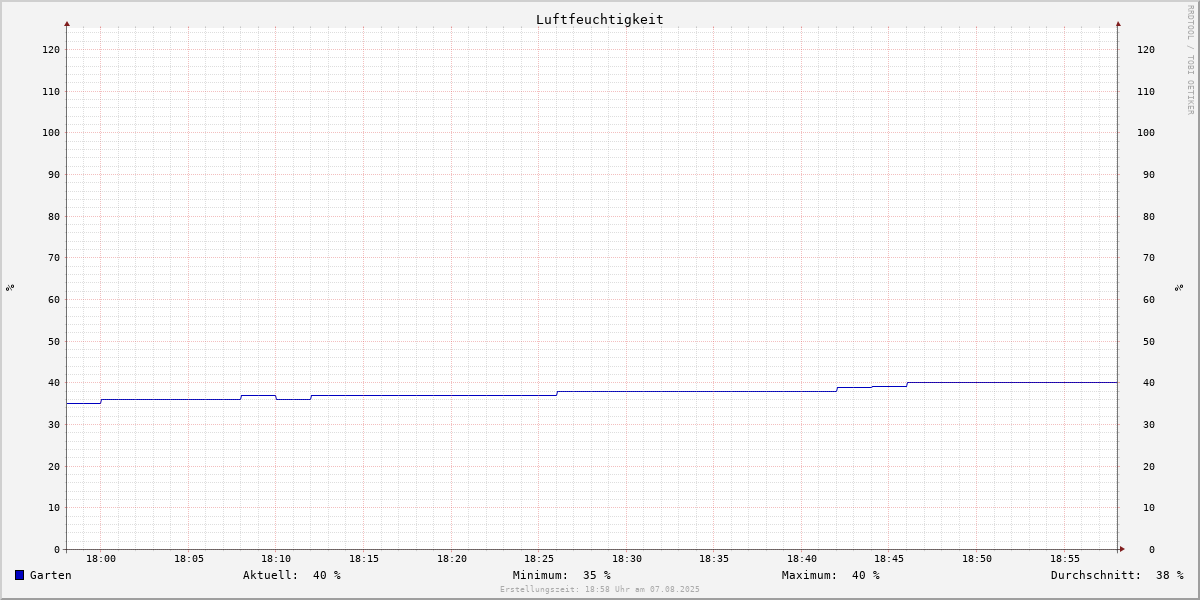Viewport: 1200px width, 600px height.
Task: Click the right percent unit axis label
Action: click(x=1179, y=287)
